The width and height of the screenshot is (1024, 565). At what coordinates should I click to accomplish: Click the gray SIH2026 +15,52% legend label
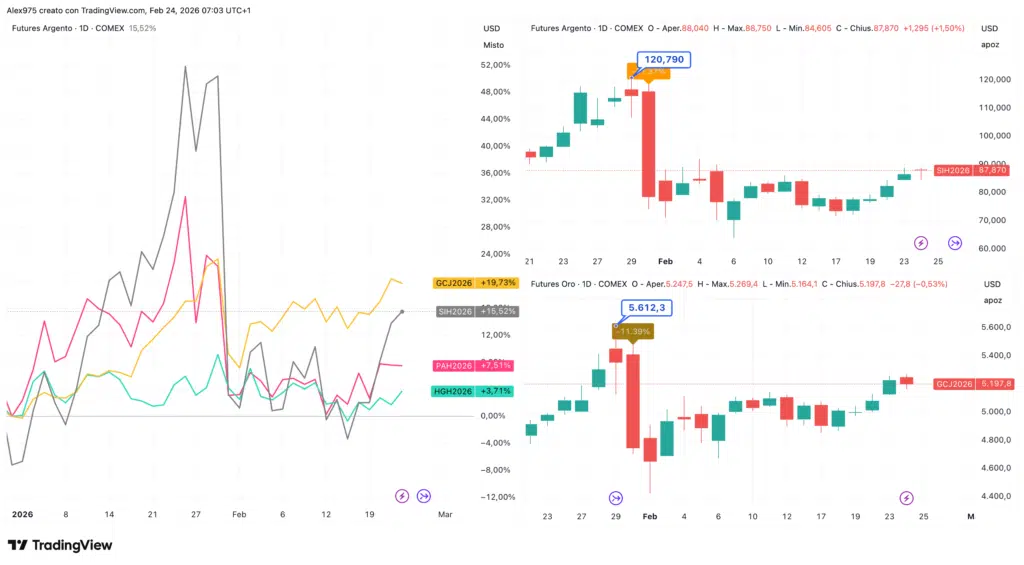[475, 311]
